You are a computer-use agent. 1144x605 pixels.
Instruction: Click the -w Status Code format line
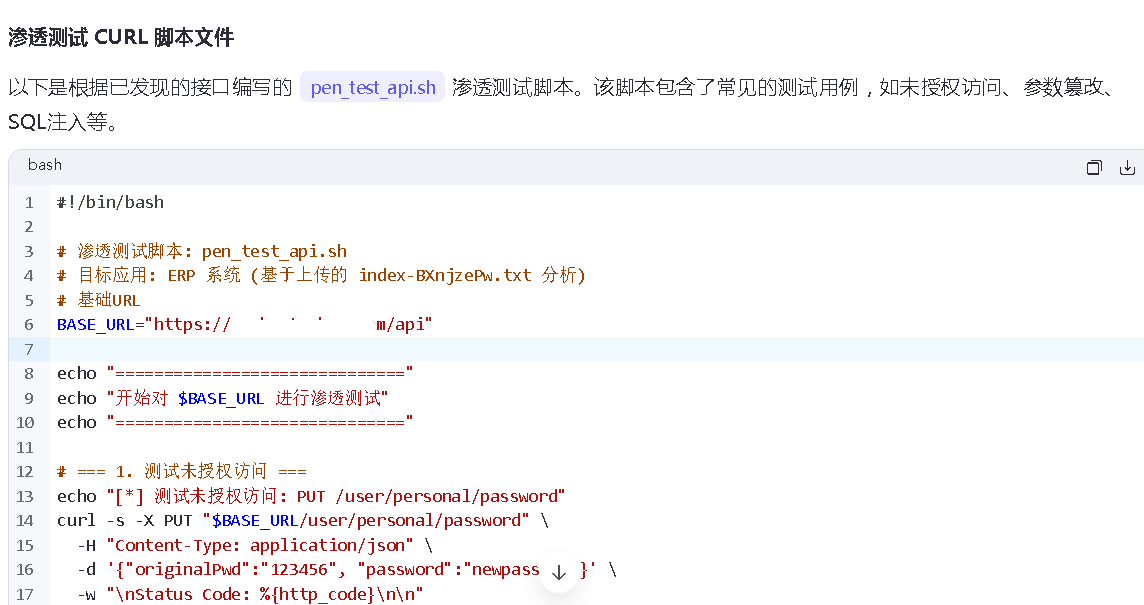[x=250, y=594]
